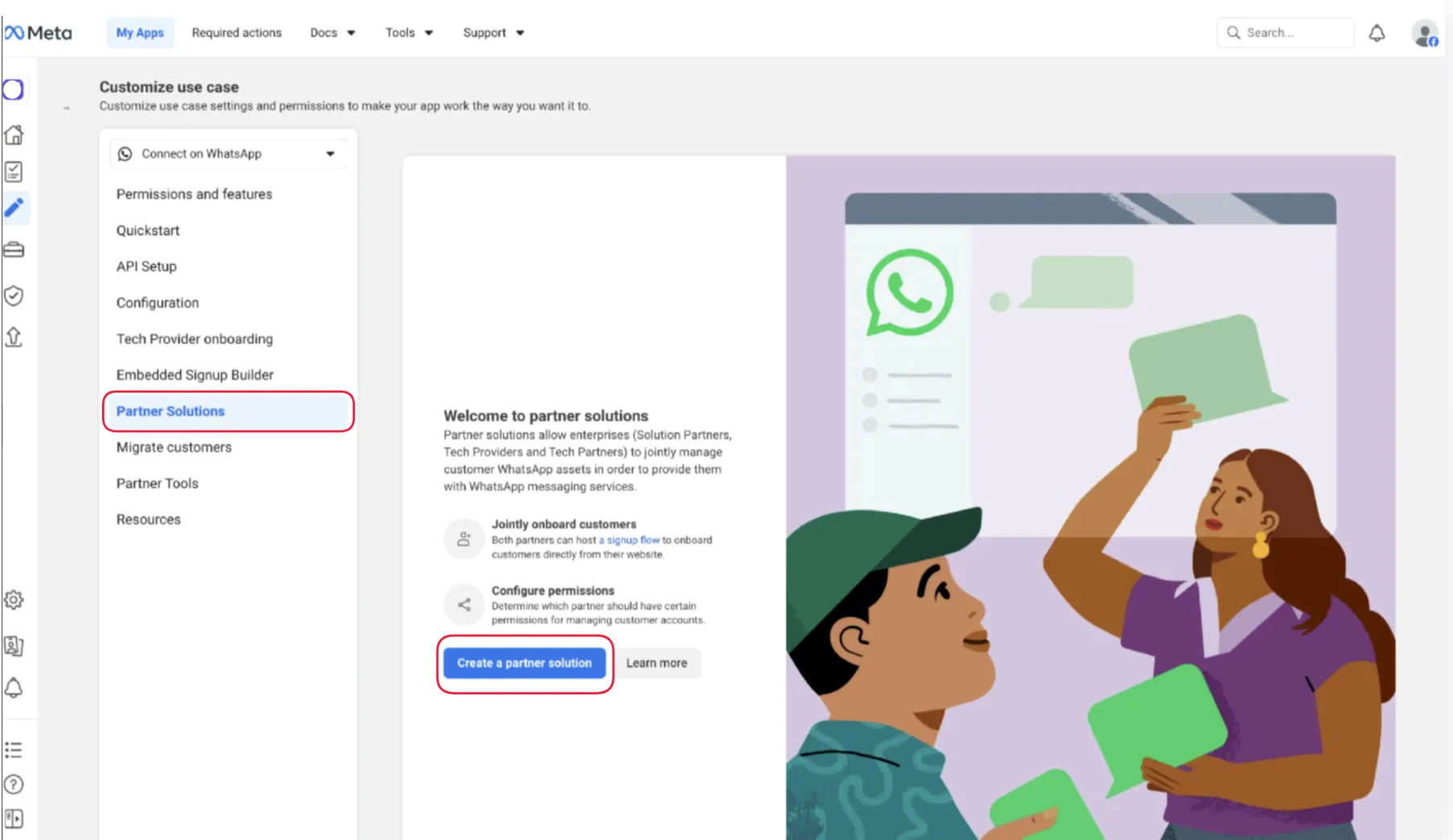Open the bulleted list icon in sidebar
The image size is (1453, 840).
pyautogui.click(x=14, y=750)
